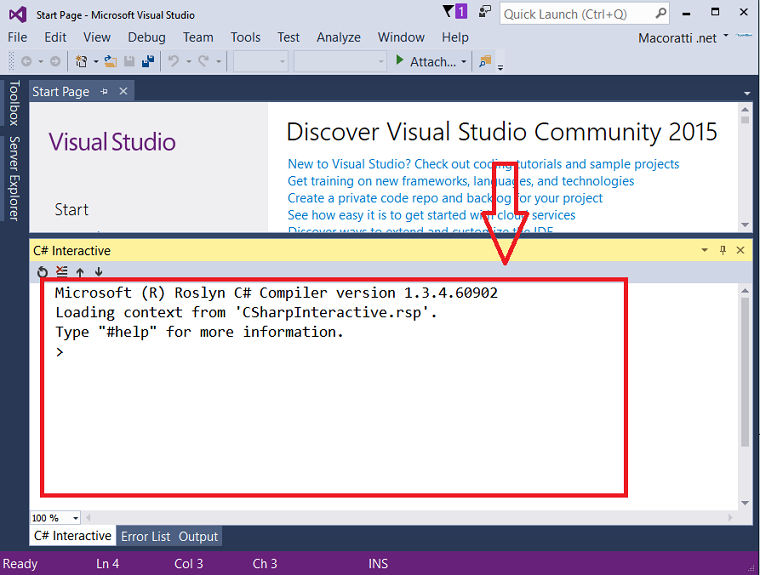Image resolution: width=760 pixels, height=575 pixels.
Task: Click the Undo toolbar icon
Action: click(174, 62)
